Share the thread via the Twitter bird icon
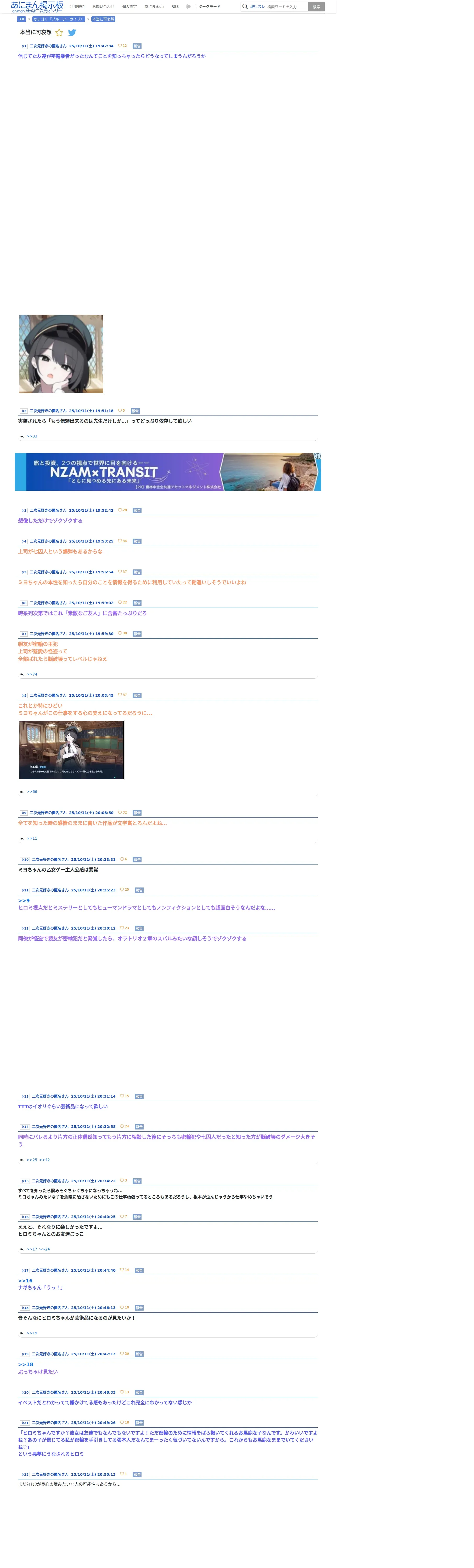 (72, 33)
